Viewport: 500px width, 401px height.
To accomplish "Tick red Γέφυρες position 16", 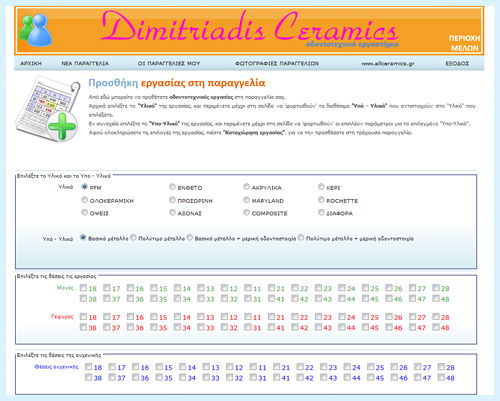I will click(x=130, y=316).
